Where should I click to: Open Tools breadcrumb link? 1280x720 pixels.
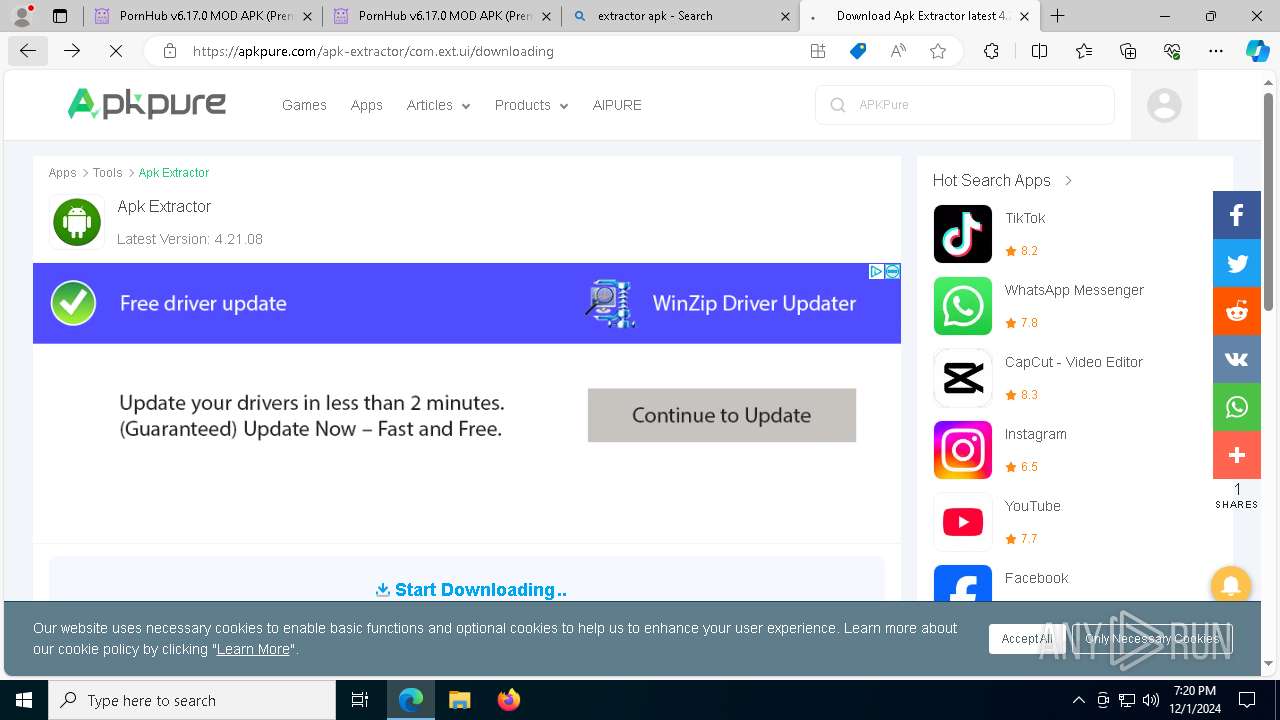pyautogui.click(x=108, y=173)
